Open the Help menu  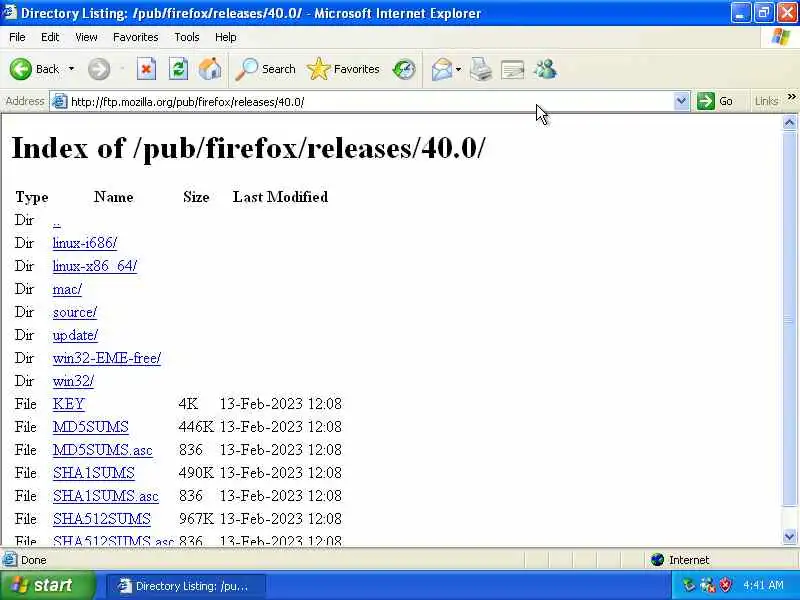[226, 37]
